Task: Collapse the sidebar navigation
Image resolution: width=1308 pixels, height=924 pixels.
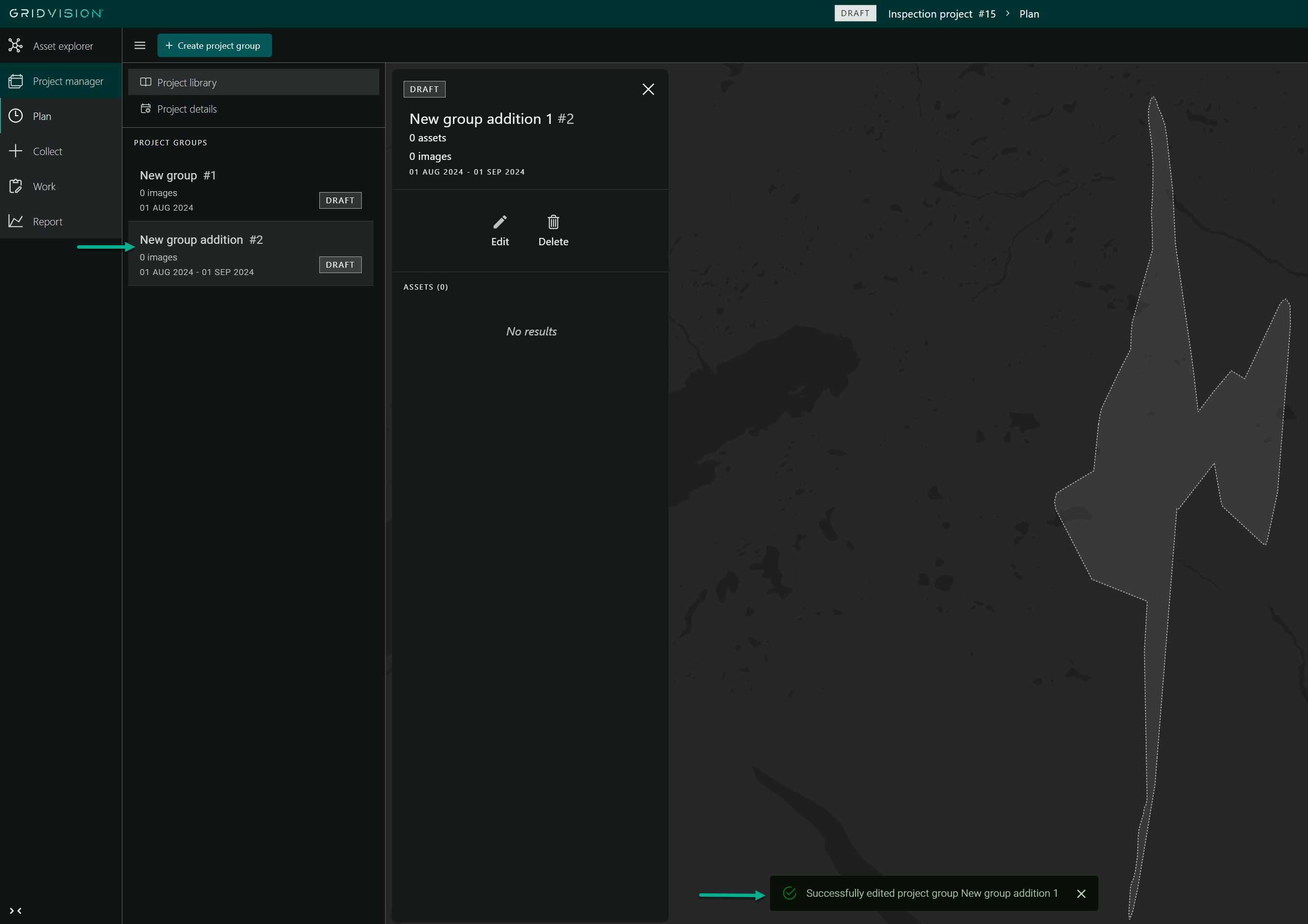Action: click(x=16, y=910)
